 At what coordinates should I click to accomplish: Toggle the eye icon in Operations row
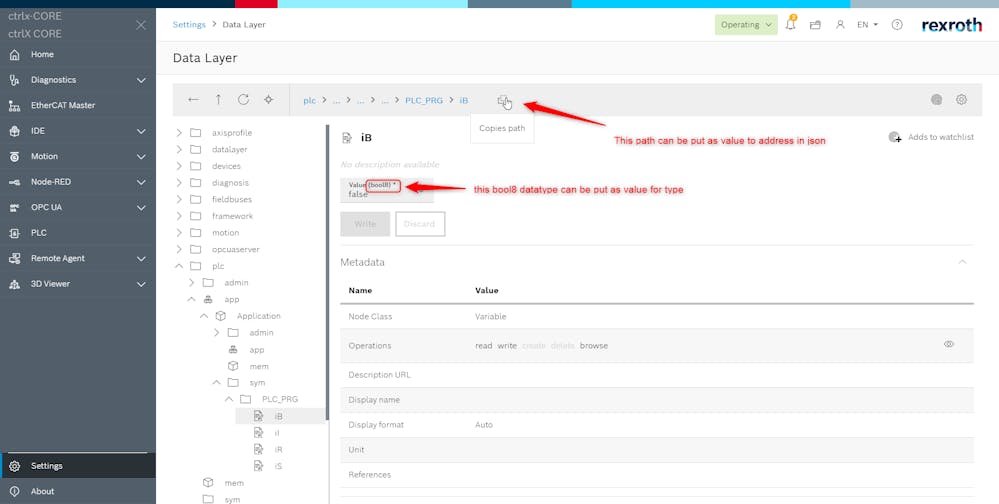point(949,345)
